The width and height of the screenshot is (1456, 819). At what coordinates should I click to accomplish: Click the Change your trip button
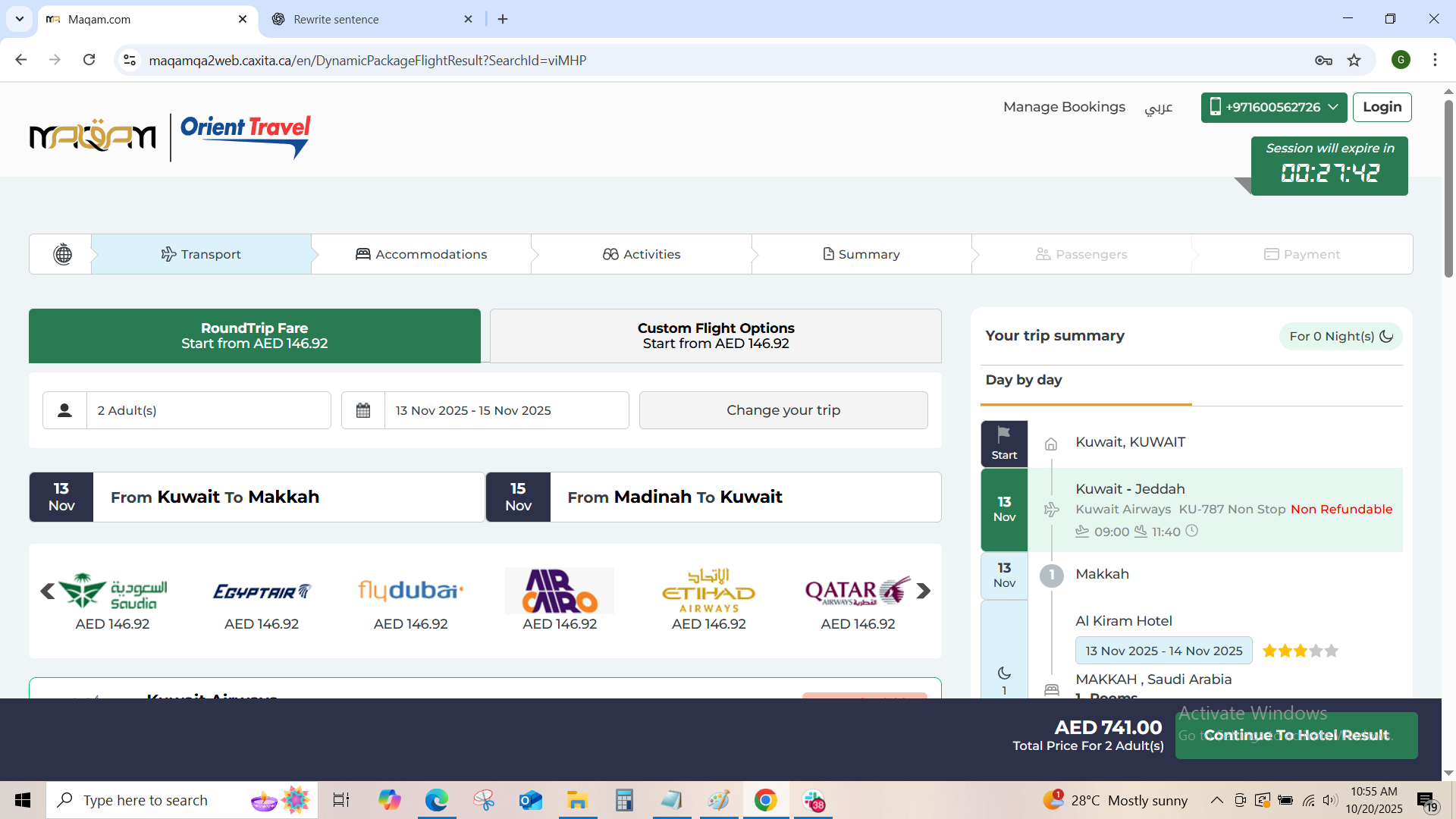point(783,410)
